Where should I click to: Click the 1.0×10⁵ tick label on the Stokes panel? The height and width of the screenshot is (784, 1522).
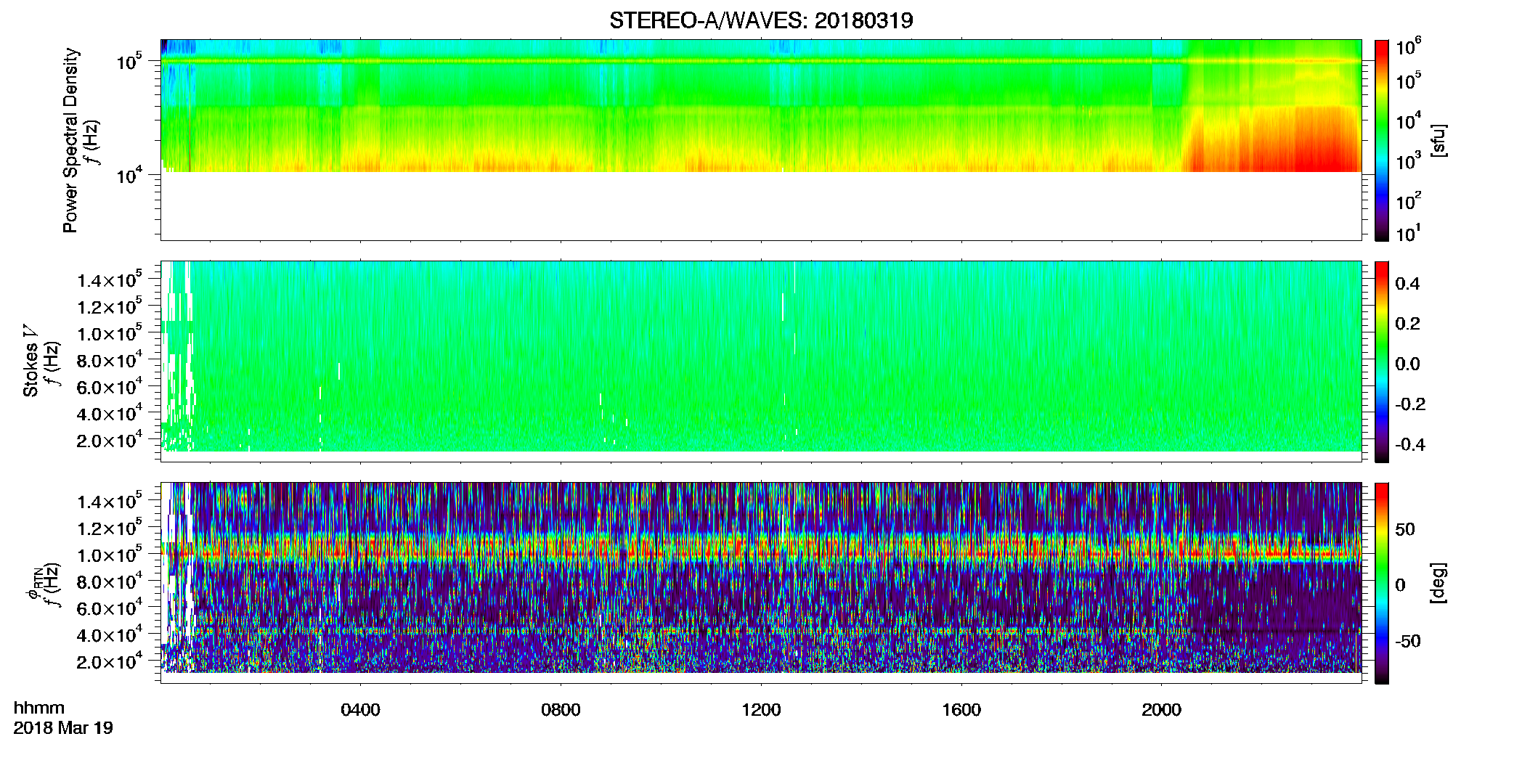pyautogui.click(x=110, y=332)
